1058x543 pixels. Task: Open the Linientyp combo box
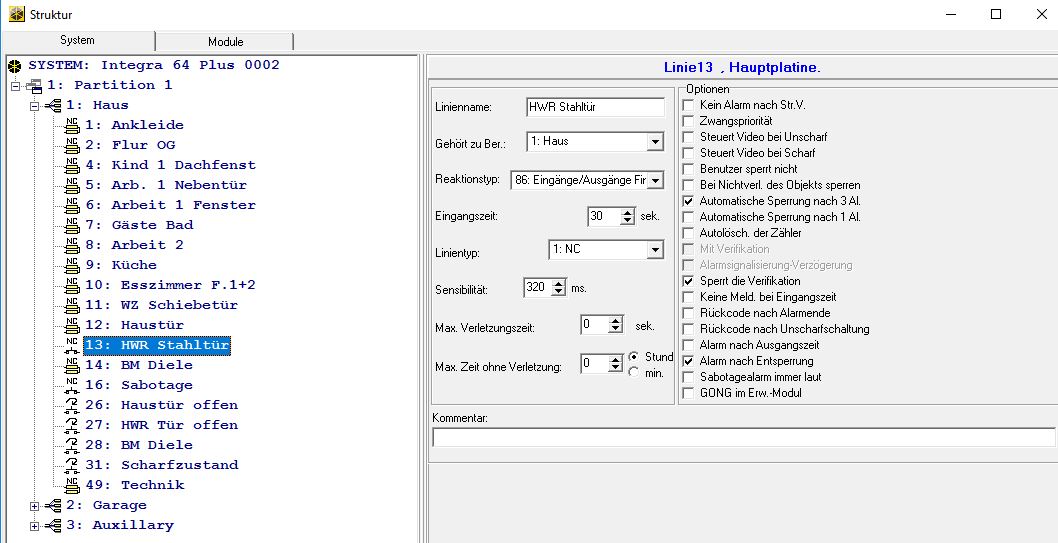(655, 248)
